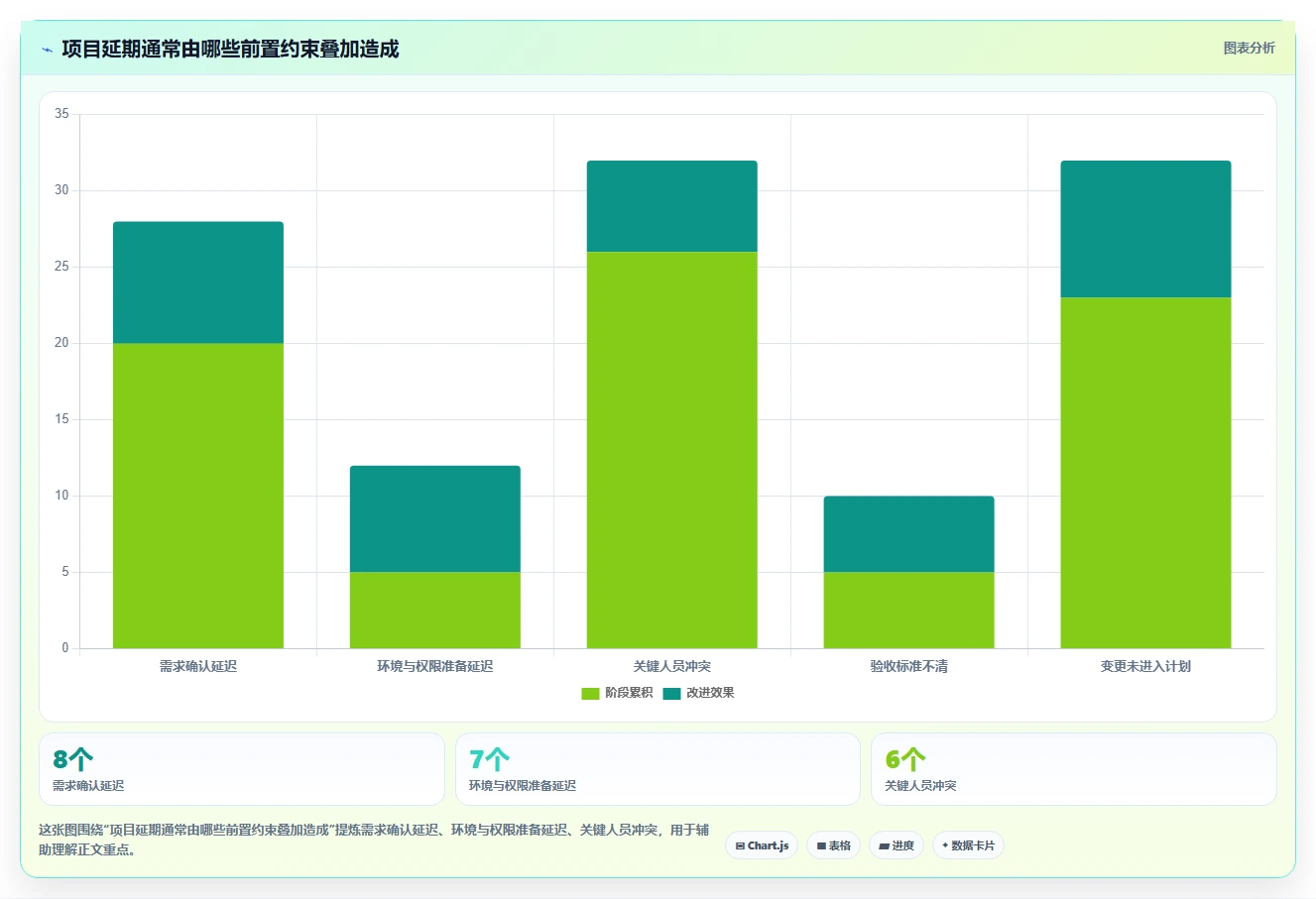Click the 8个 需求确认延迟 data card
1316x899 pixels.
click(x=242, y=769)
